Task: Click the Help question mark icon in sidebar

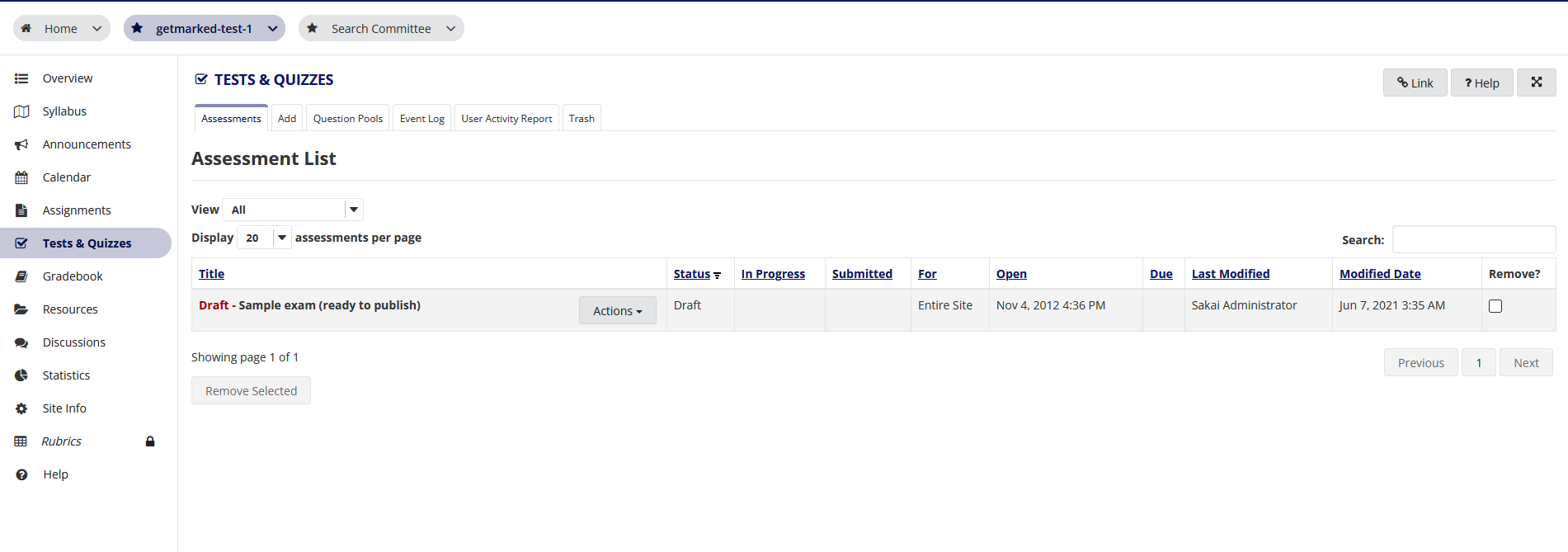Action: (x=22, y=474)
